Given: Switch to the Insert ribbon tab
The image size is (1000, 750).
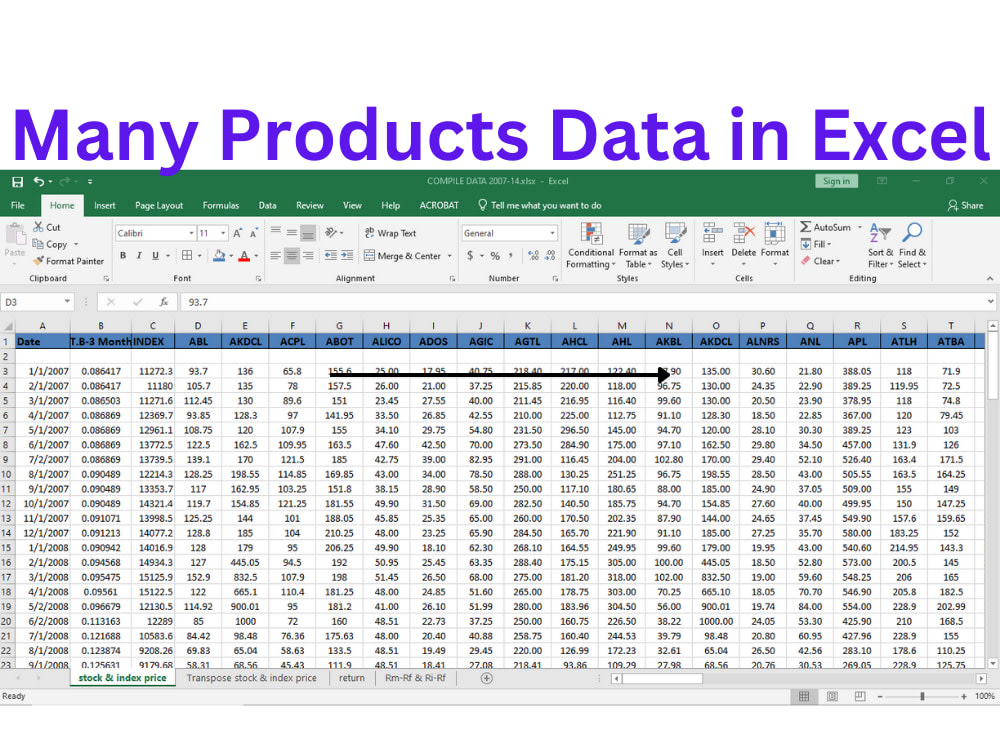Looking at the screenshot, I should (105, 205).
